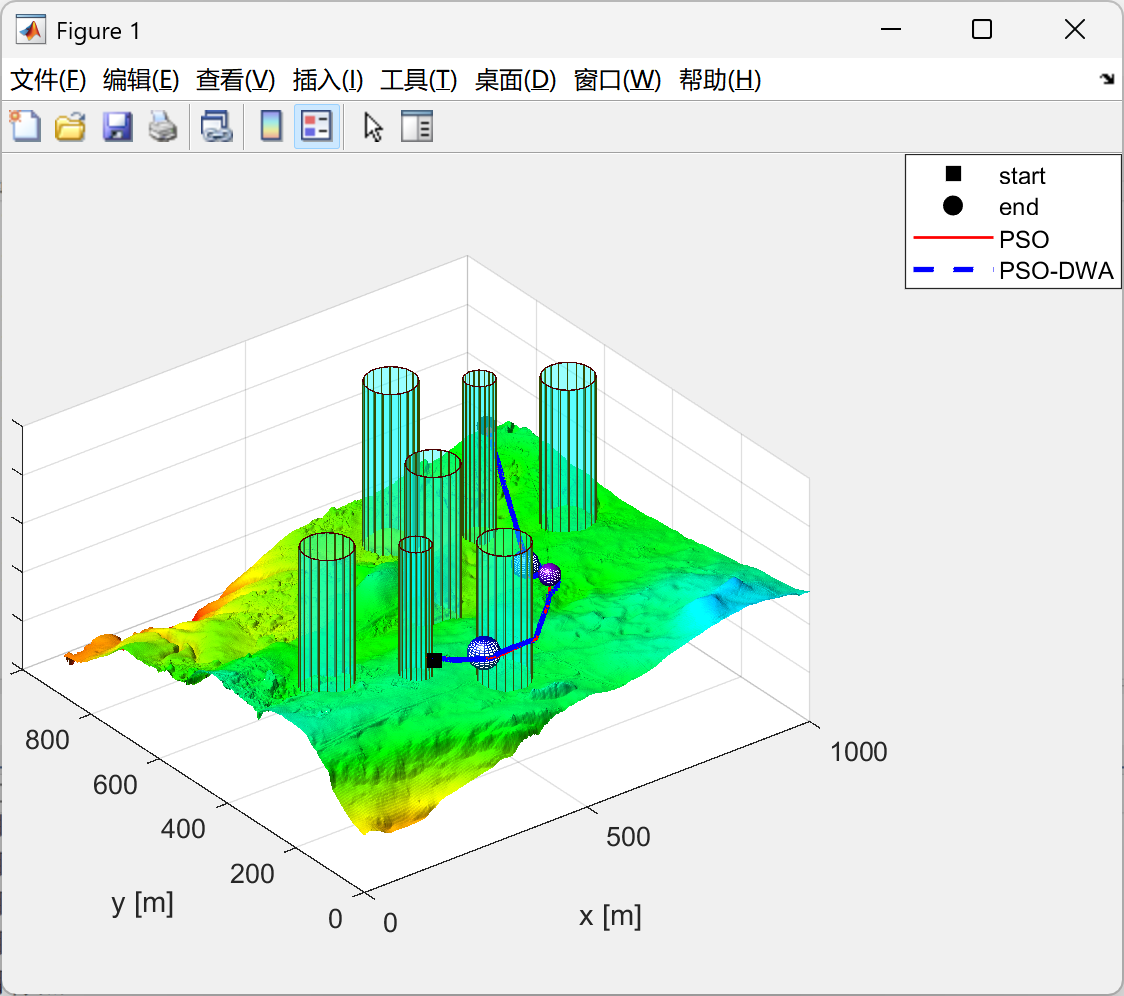Click the MATLAB logo in the title bar
The image size is (1124, 996).
(31, 30)
